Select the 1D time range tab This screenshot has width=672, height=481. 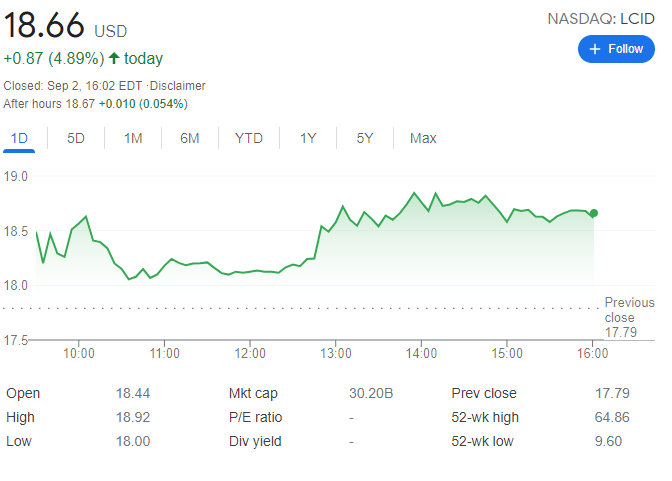point(19,138)
